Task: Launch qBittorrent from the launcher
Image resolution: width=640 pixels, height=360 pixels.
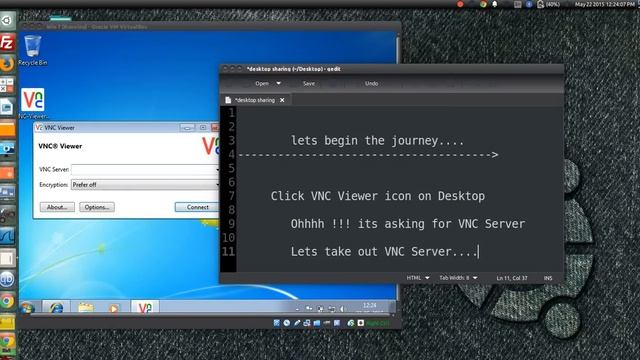Action: (7, 279)
